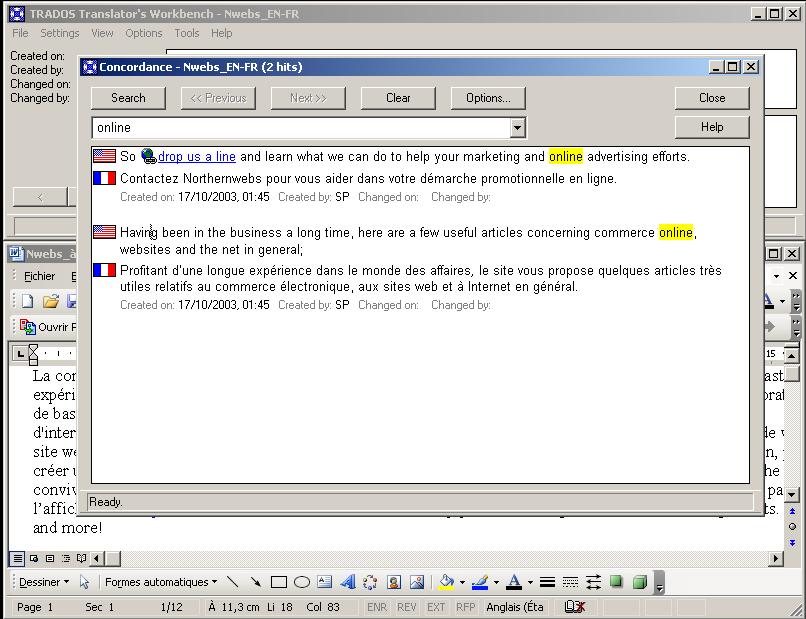806x619 pixels.
Task: Click the New blank document icon
Action: tap(28, 301)
